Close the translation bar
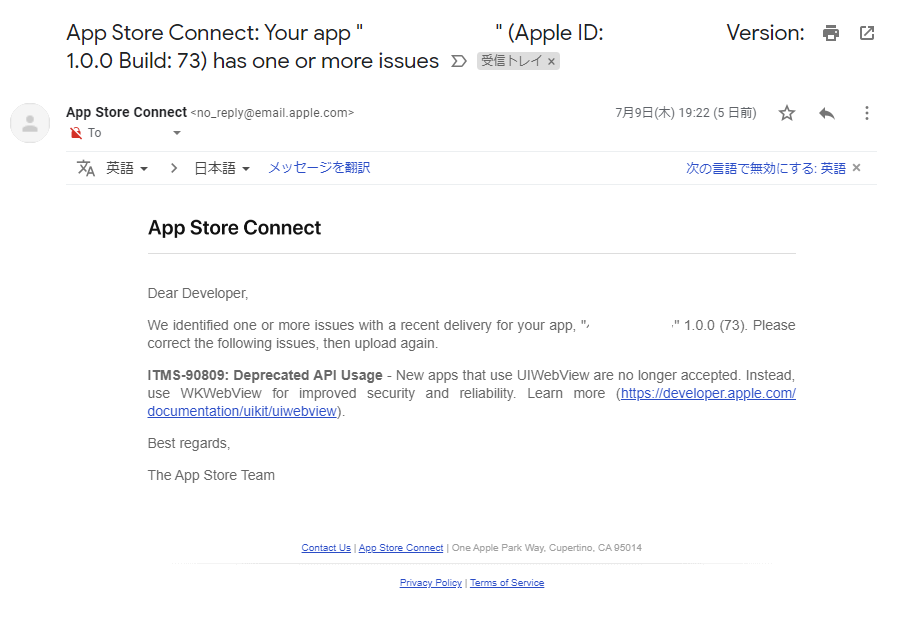Viewport: 905px width, 621px height. [x=857, y=167]
